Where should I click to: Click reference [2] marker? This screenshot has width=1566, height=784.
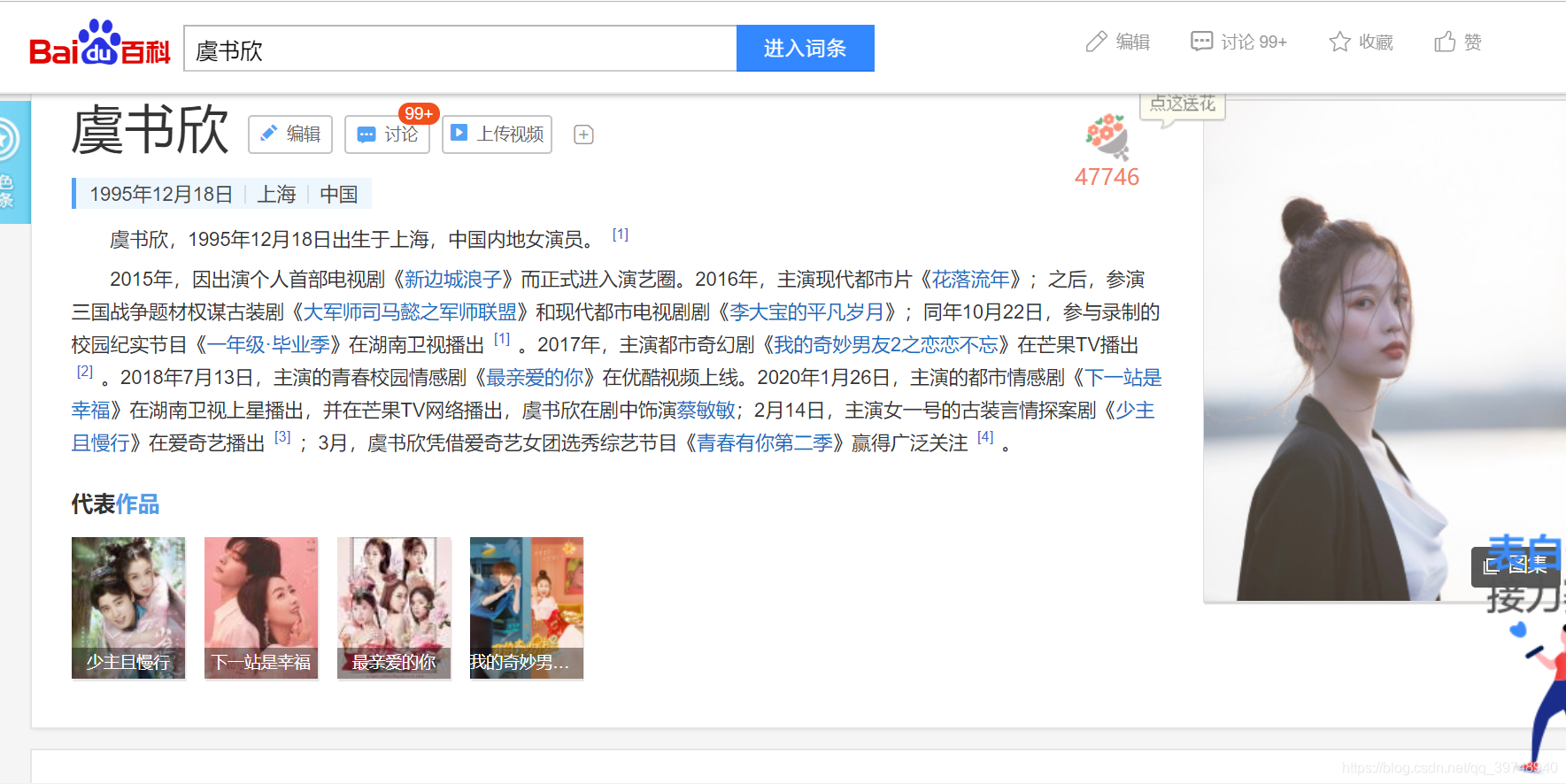click(x=85, y=372)
